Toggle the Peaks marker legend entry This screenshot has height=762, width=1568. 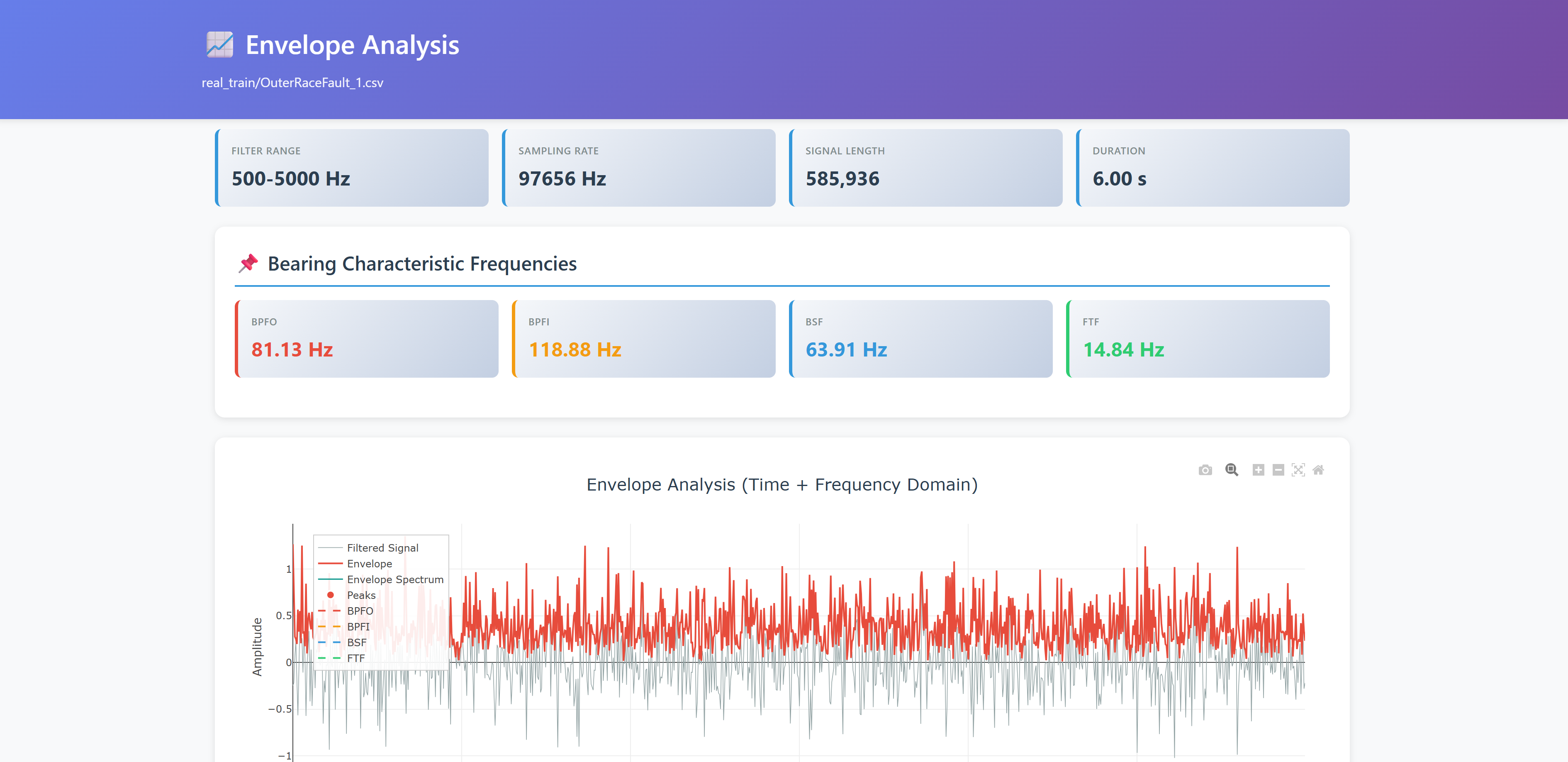(x=361, y=595)
